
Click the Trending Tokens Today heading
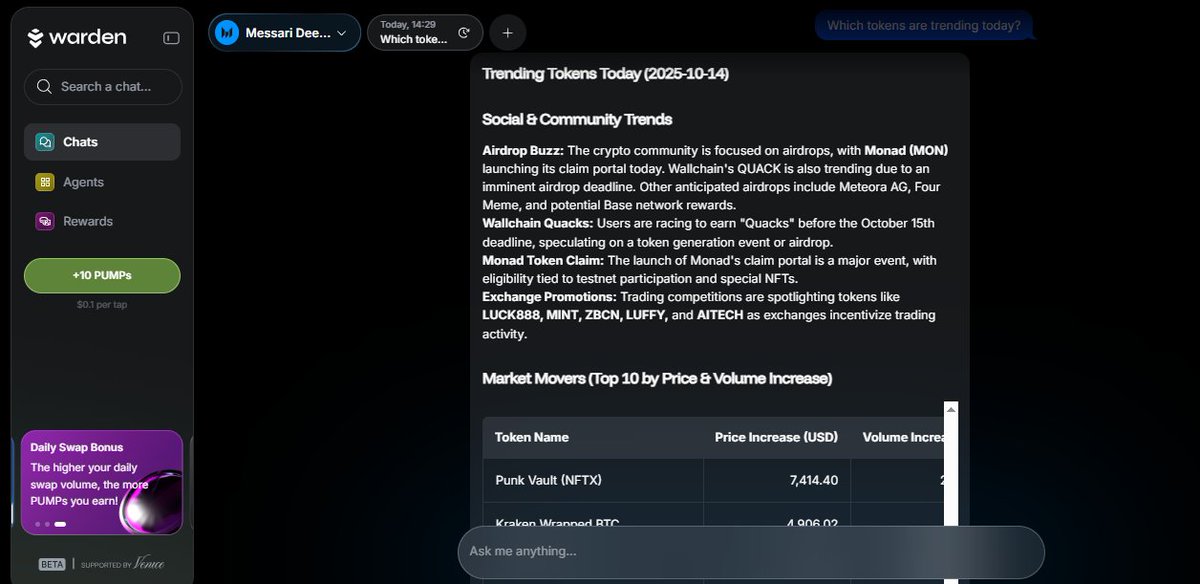[x=606, y=74]
